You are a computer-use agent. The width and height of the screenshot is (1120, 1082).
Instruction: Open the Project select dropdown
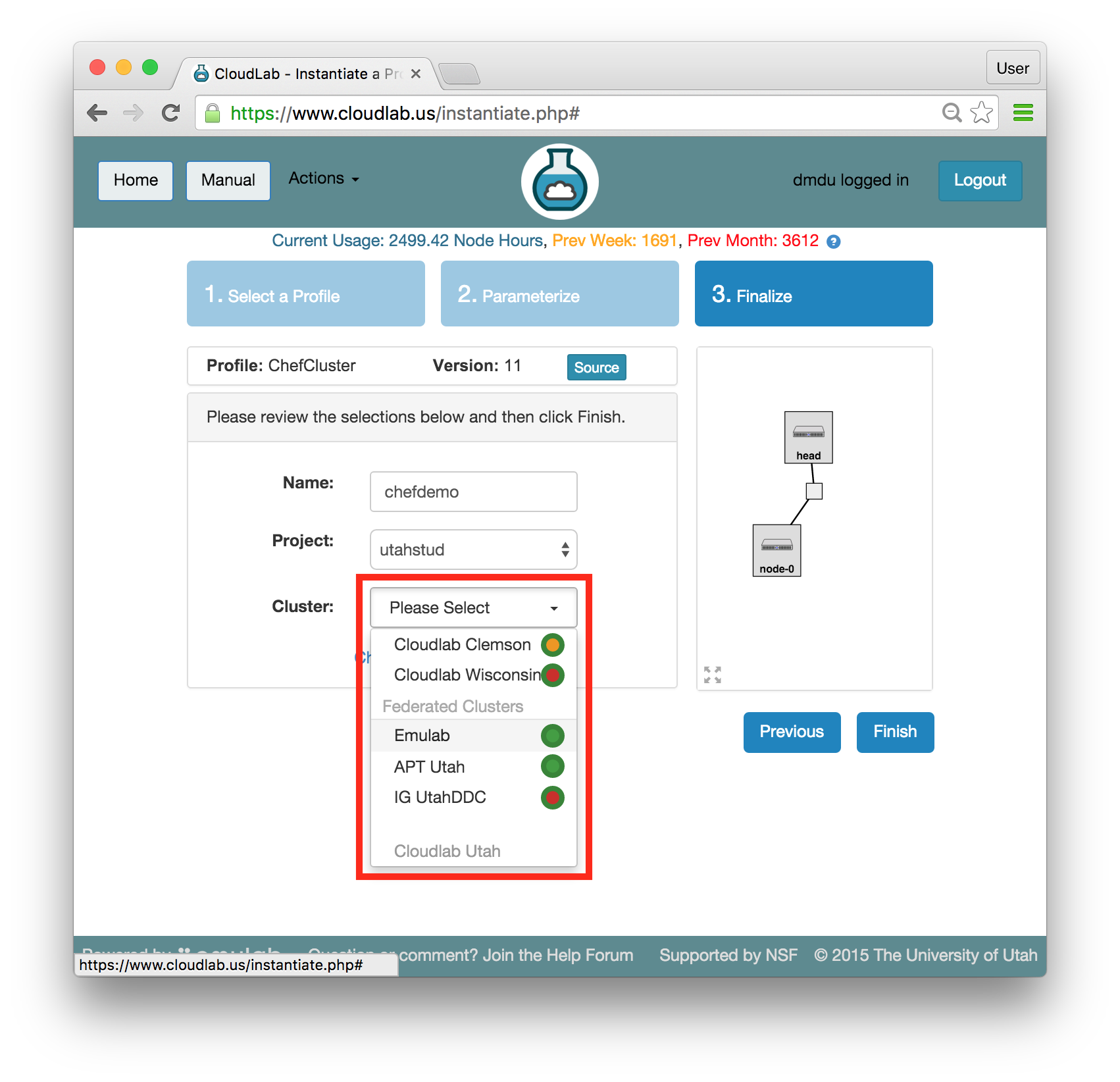(474, 550)
